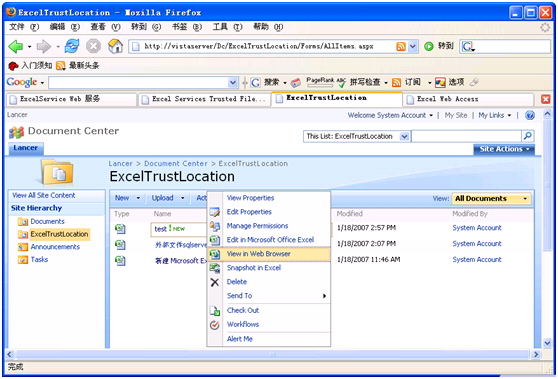
Task: Click the 入门须知 bookmark
Action: click(31, 65)
